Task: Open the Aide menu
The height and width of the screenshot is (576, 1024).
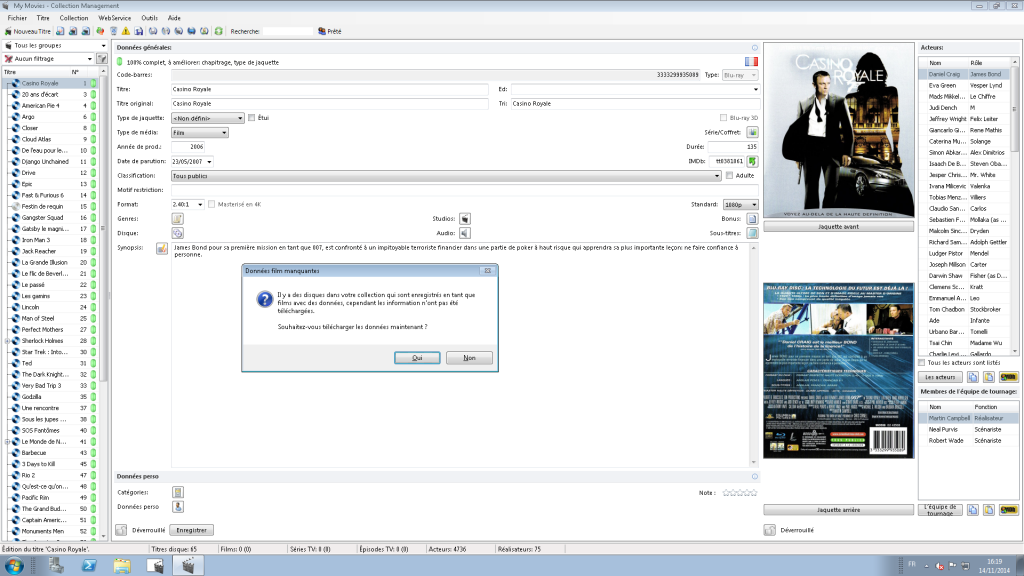Action: pos(174,18)
